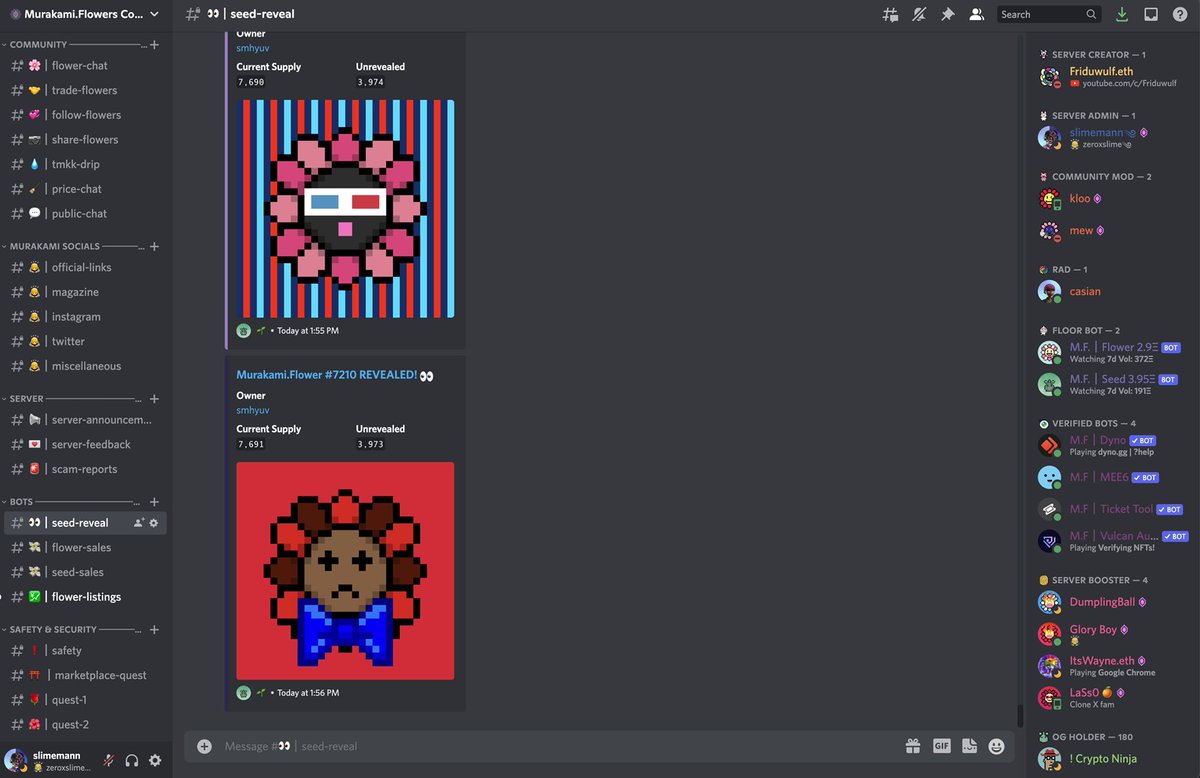Click slimemann avatar in user panel
This screenshot has height=778, width=1200.
pyautogui.click(x=16, y=760)
